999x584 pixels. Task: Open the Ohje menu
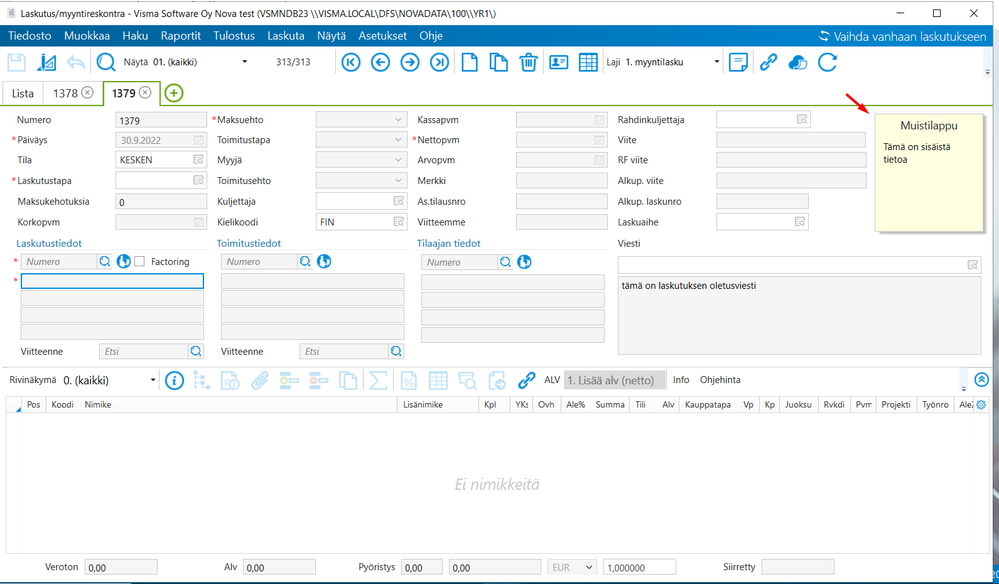pyautogui.click(x=431, y=36)
